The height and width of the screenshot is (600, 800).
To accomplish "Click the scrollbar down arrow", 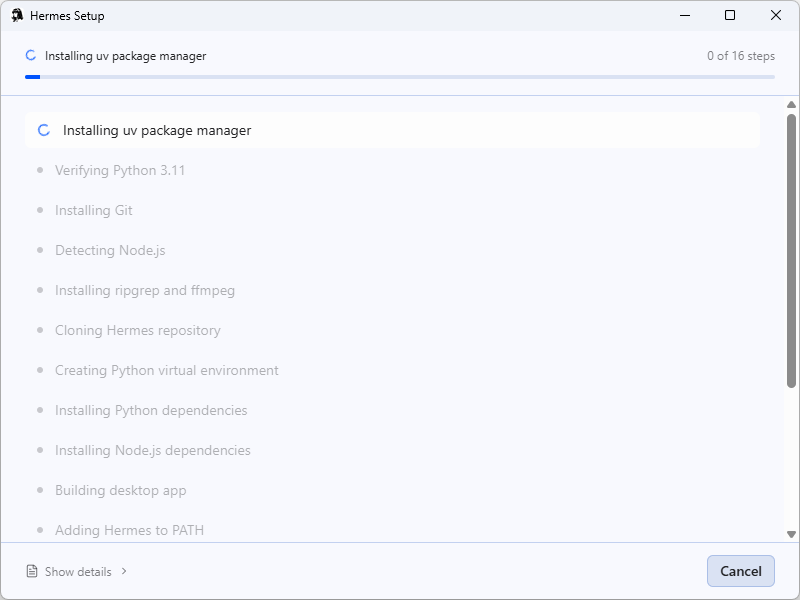I will coord(791,534).
